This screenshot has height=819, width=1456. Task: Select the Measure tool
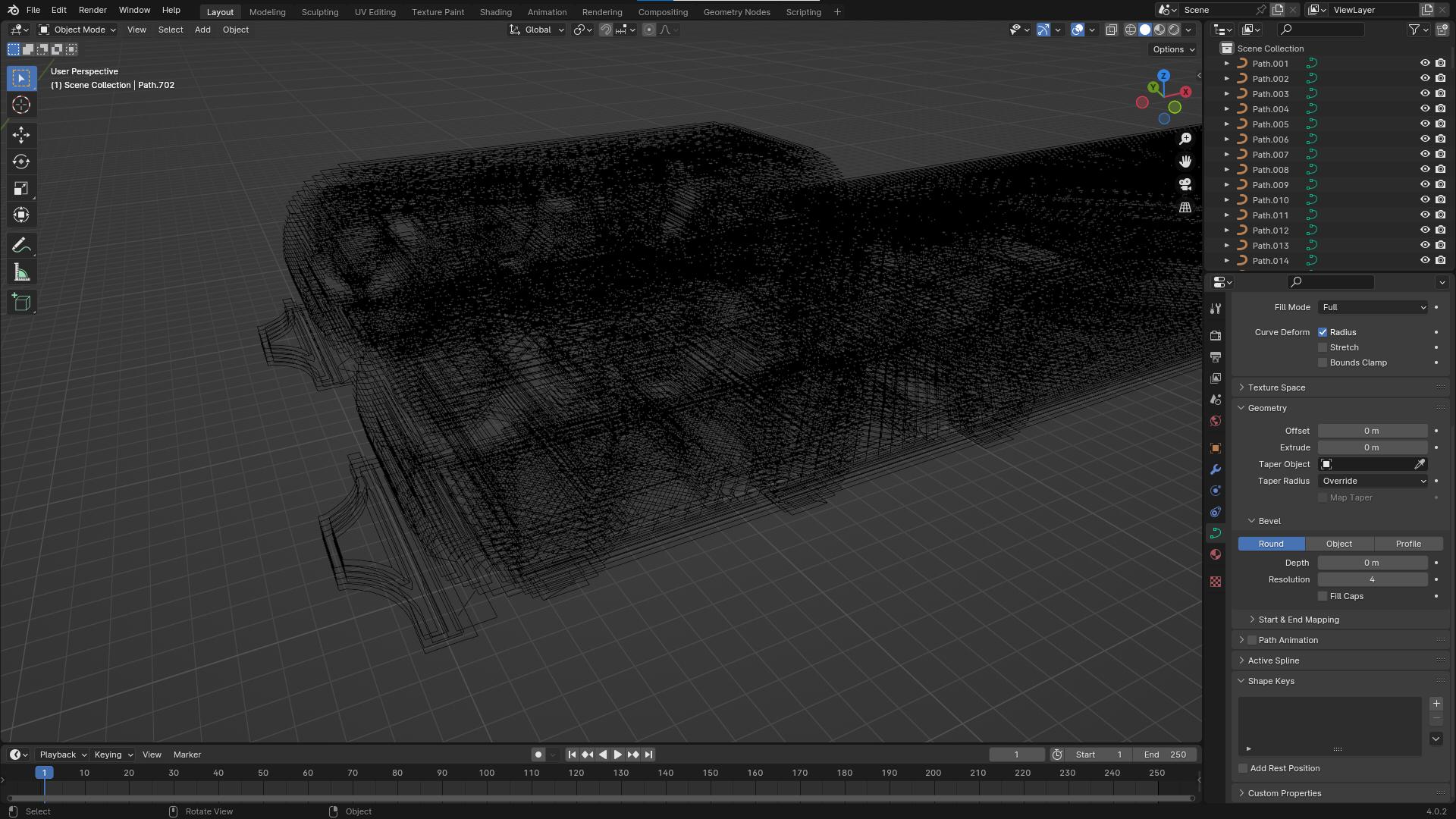click(x=21, y=272)
